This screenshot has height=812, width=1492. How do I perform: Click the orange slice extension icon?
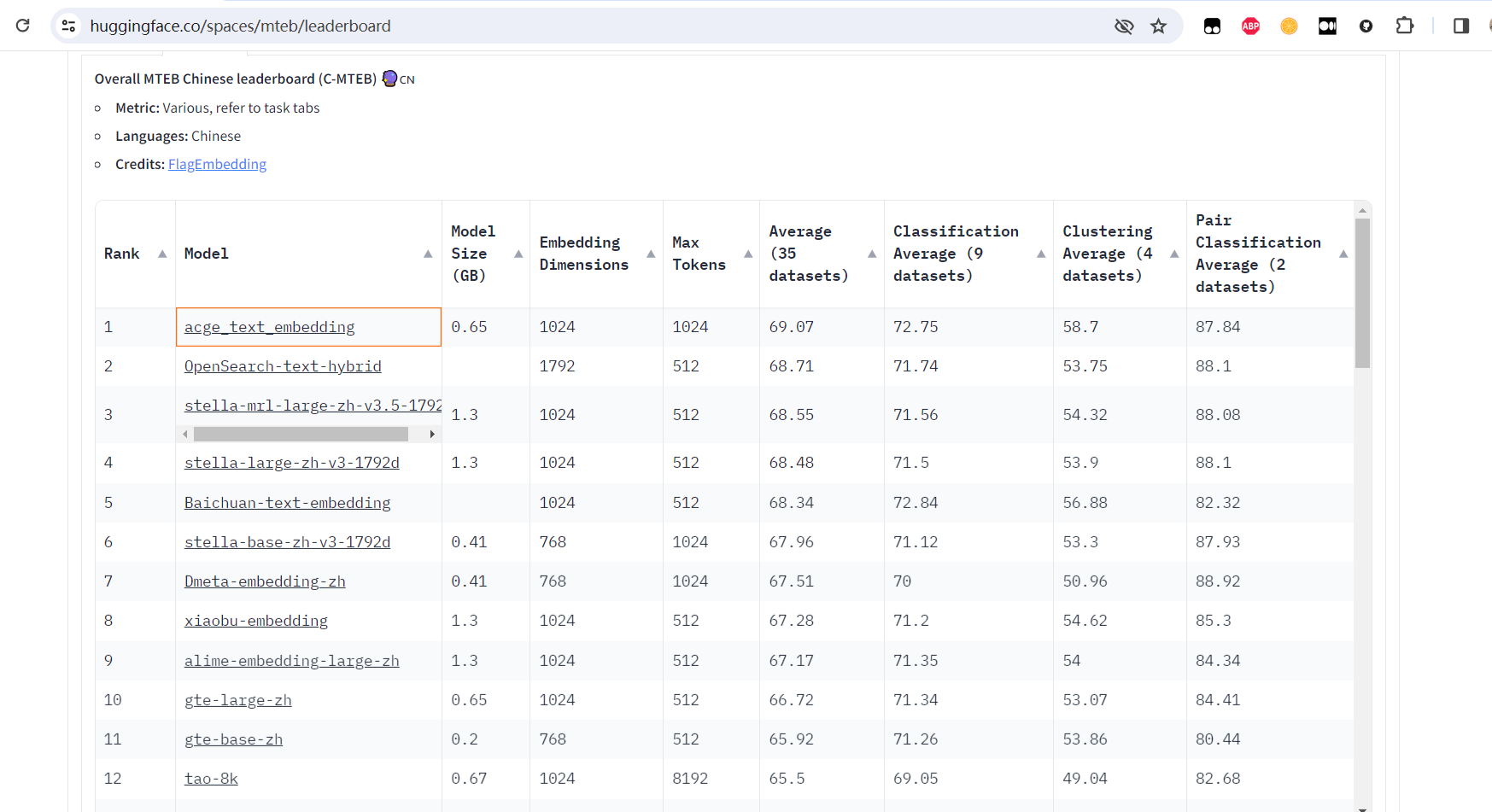(x=1289, y=26)
